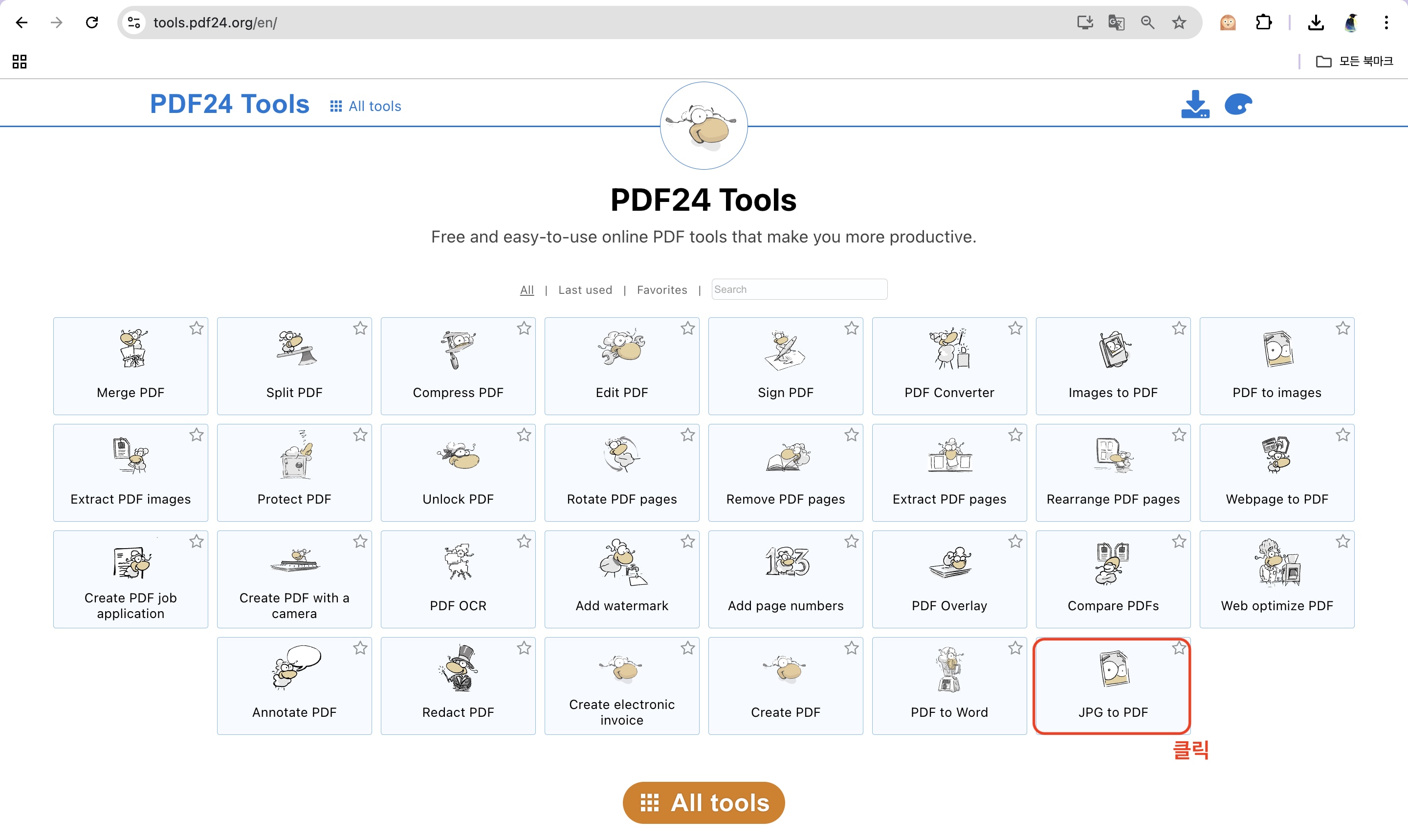Favorite the Merge PDF tool star
This screenshot has width=1408, height=840.
[x=197, y=328]
